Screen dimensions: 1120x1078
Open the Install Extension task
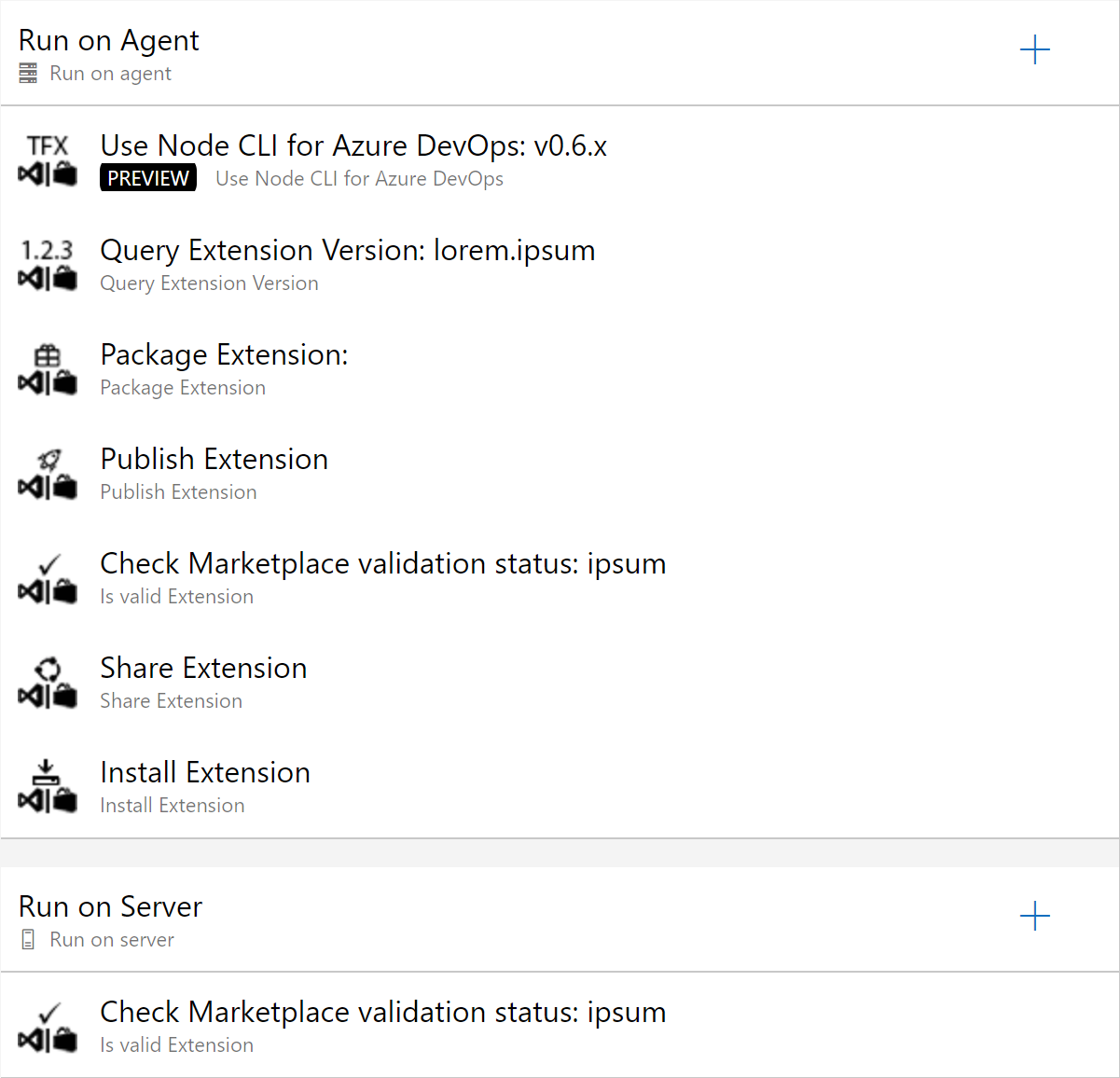point(205,771)
